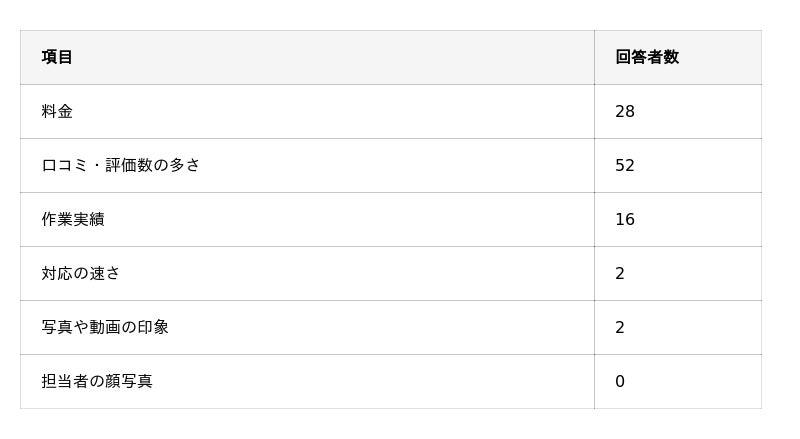The image size is (800, 439).
Task: Click the count 2 beside 対応の速さ
Action: pyautogui.click(x=620, y=273)
